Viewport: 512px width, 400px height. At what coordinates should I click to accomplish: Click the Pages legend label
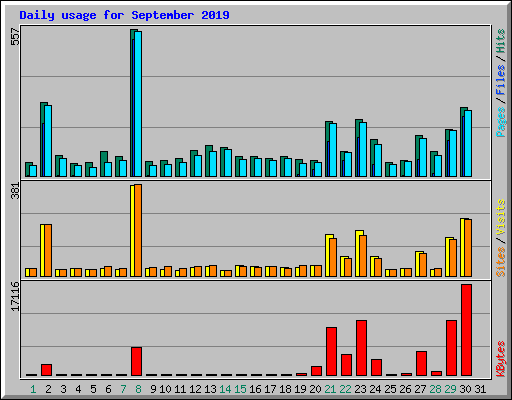point(500,122)
